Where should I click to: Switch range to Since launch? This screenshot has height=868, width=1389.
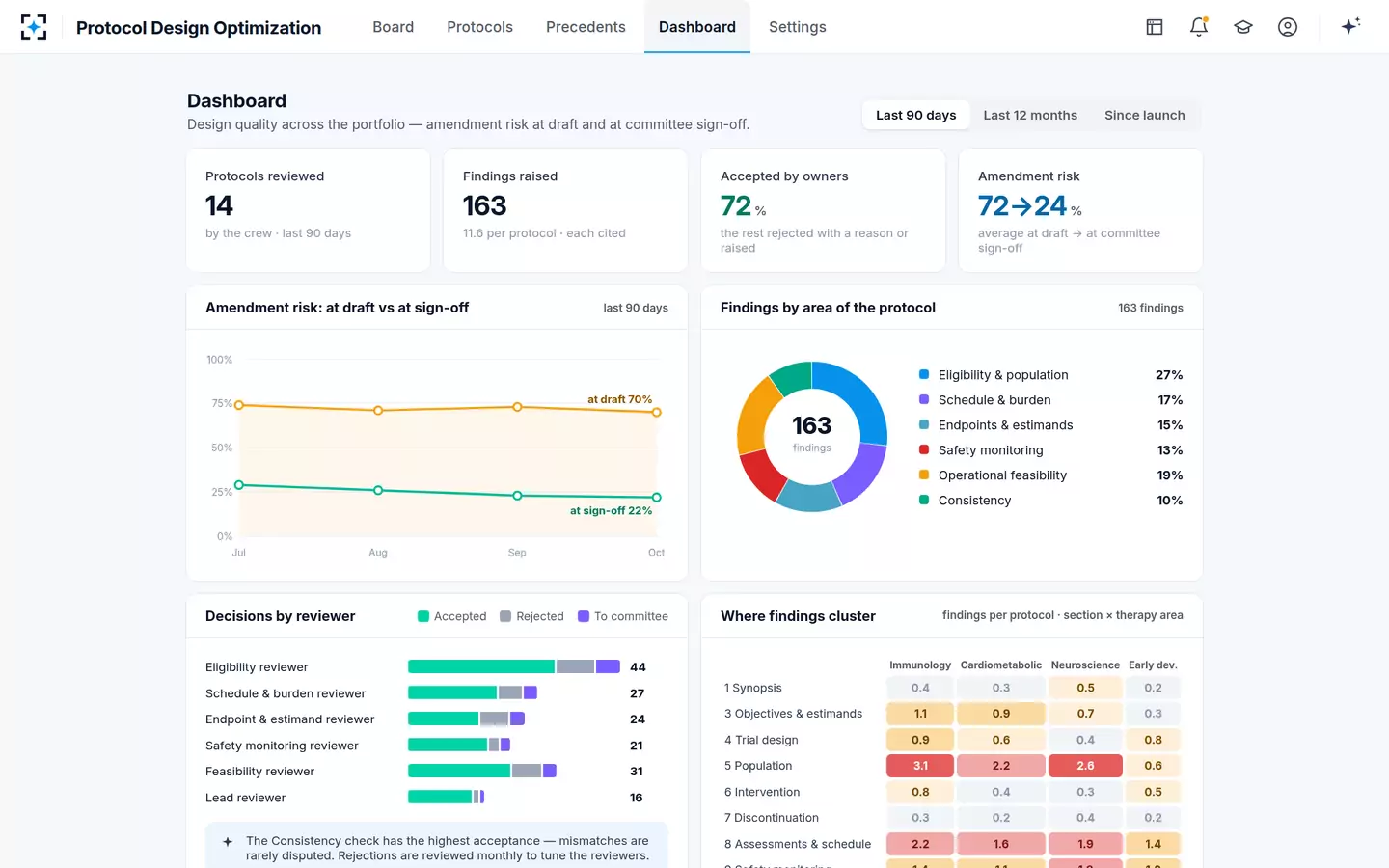click(1145, 115)
